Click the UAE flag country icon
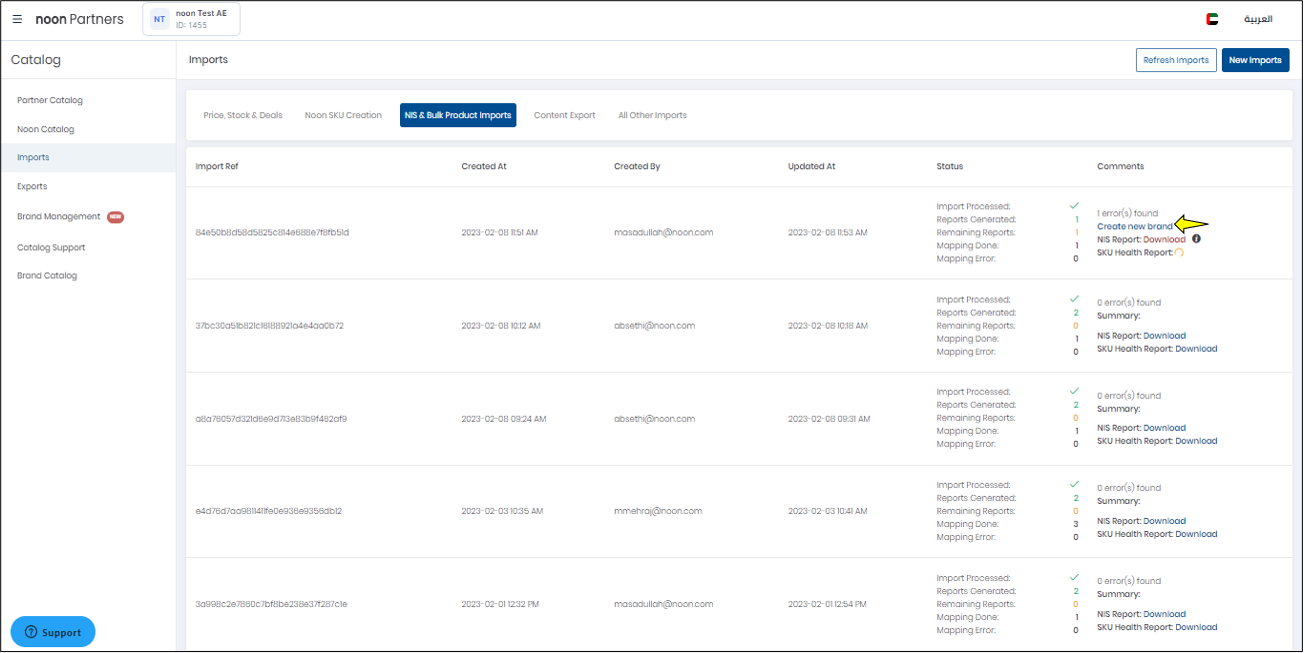This screenshot has height=653, width=1305. [x=1212, y=19]
